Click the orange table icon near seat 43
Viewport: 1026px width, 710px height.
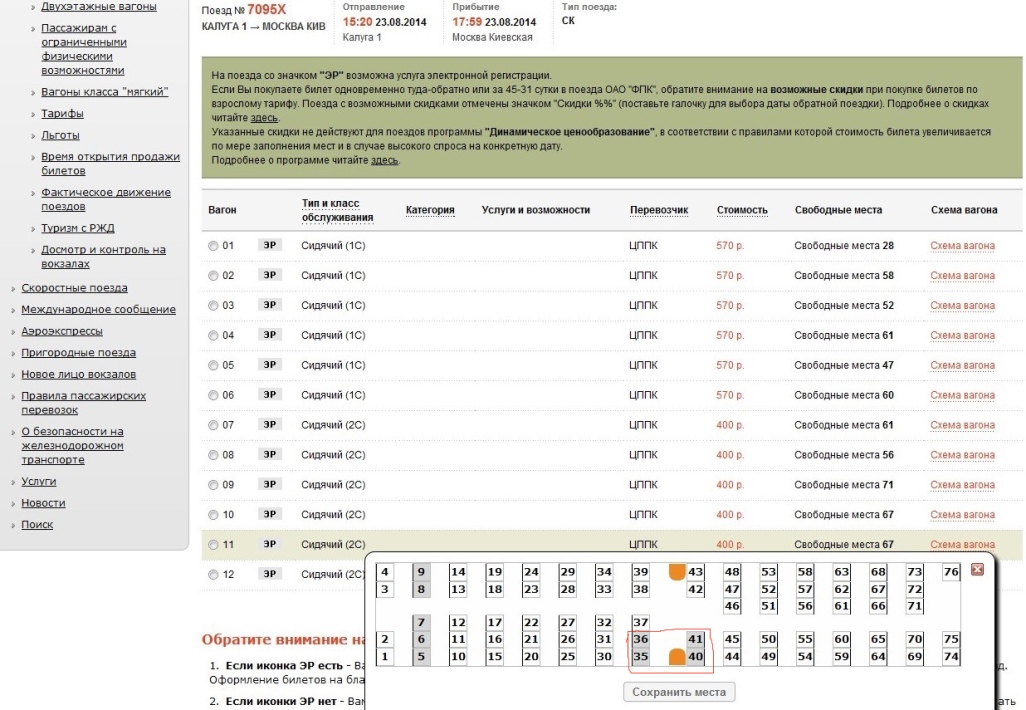click(x=677, y=571)
